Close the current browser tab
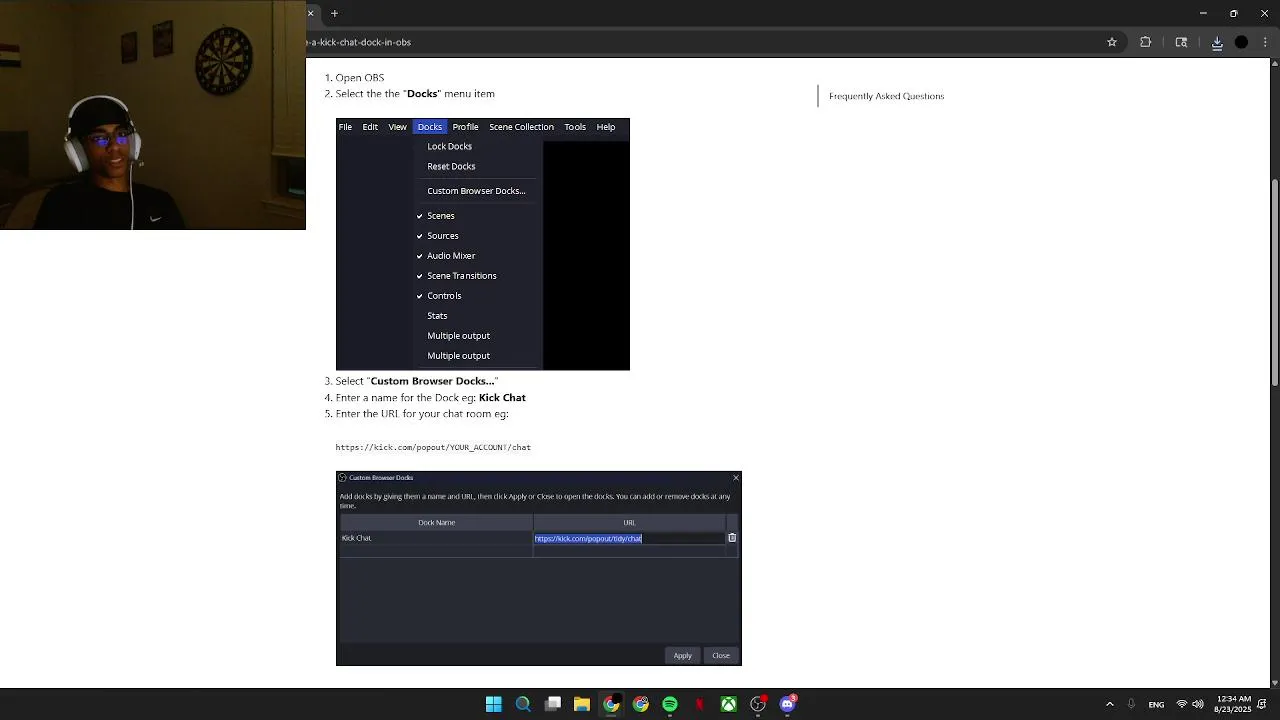The width and height of the screenshot is (1280, 720). (x=311, y=13)
